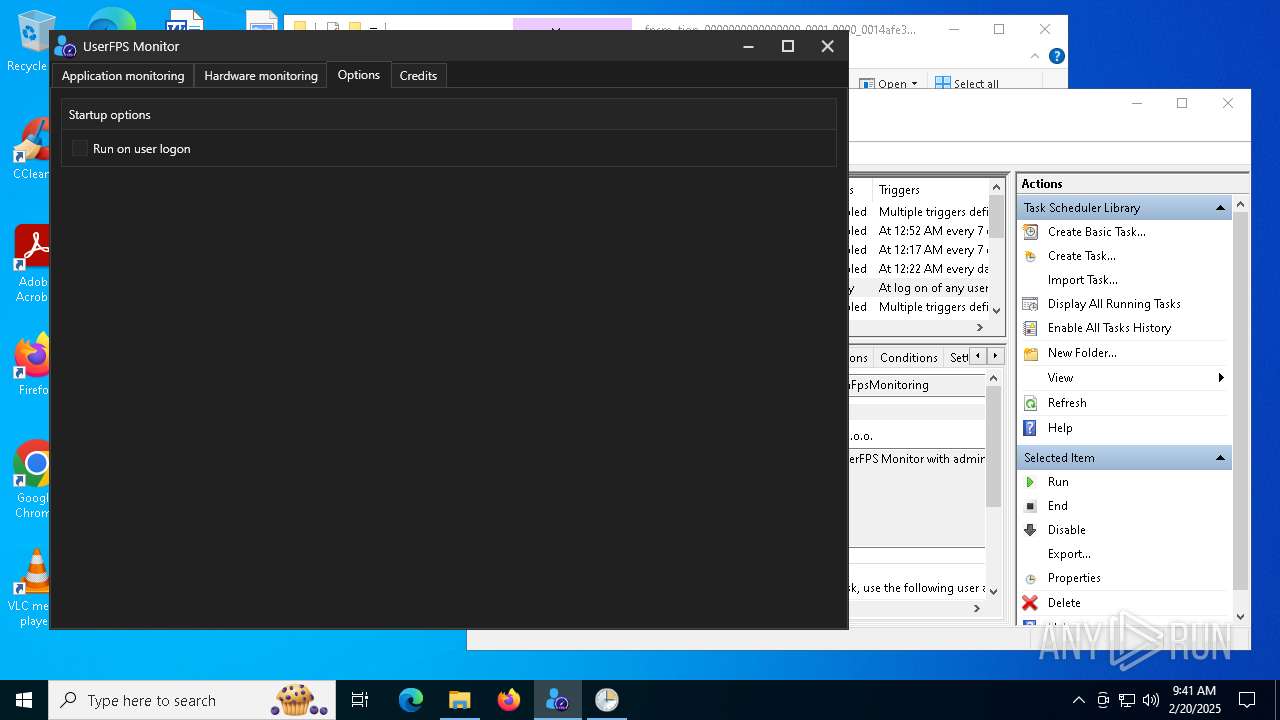Click the taskbar search box
The width and height of the screenshot is (1280, 720).
[192, 700]
